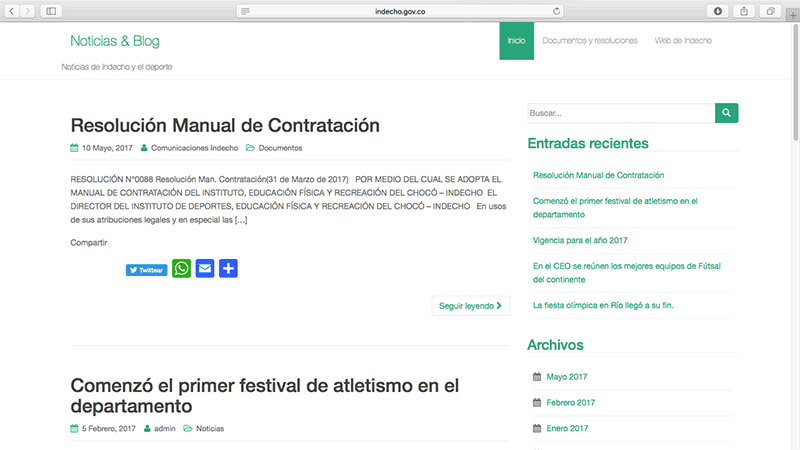Click the calendar icon beside Mayo 2017
Viewport: 800px width, 450px height.
tap(537, 377)
